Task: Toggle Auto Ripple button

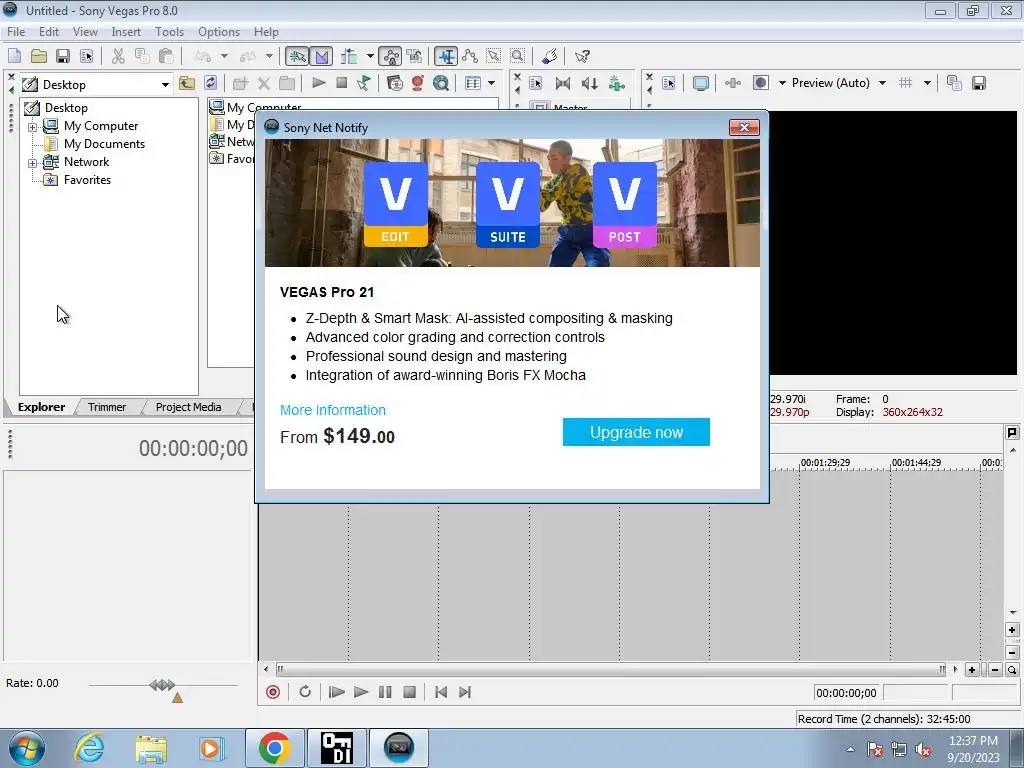Action: tap(349, 56)
